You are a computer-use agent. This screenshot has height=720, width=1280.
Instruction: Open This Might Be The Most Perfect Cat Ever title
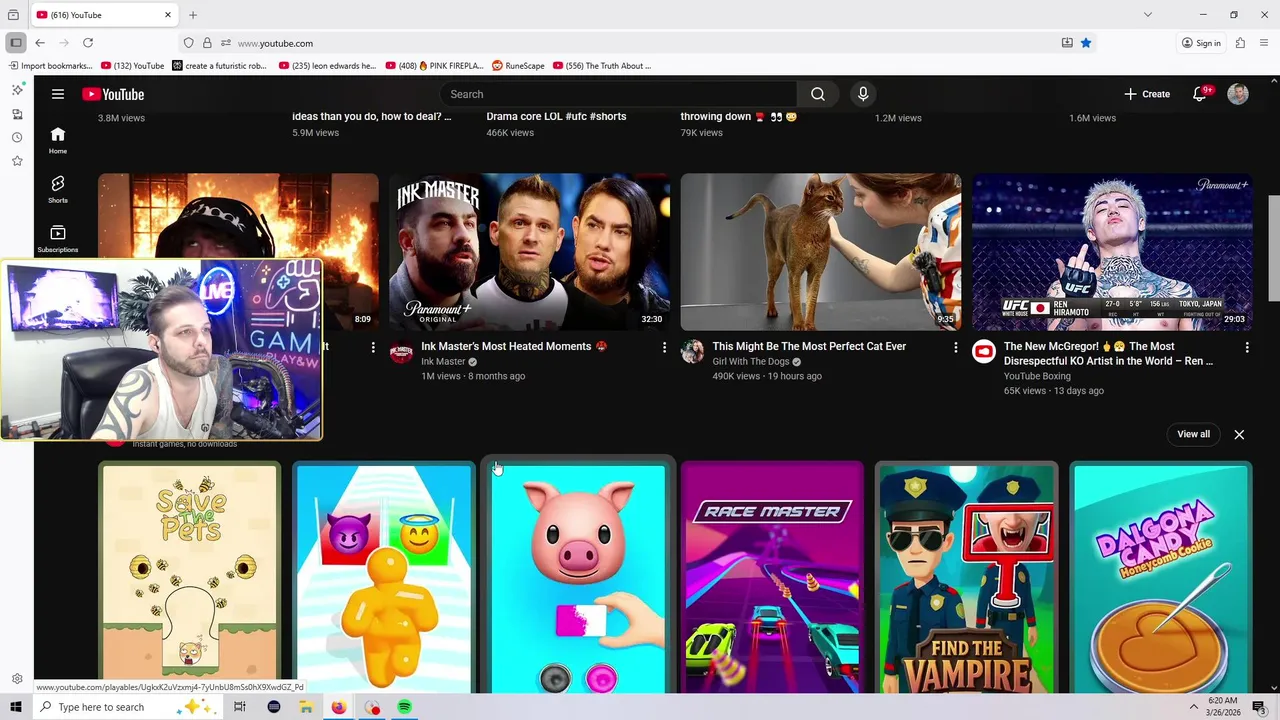coord(809,346)
